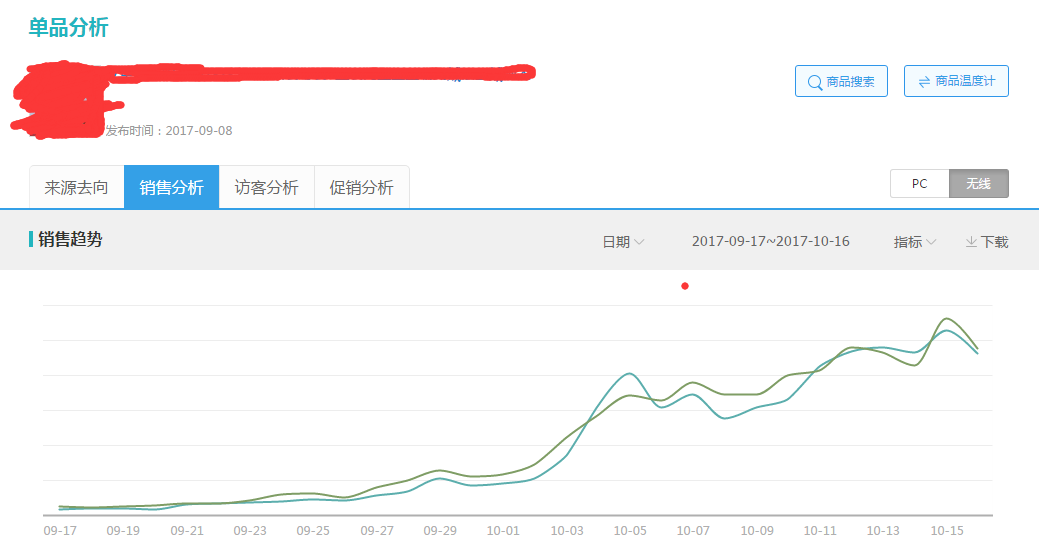
Task: Click the date range 2017-09-17~2017-10-16
Action: tap(770, 242)
